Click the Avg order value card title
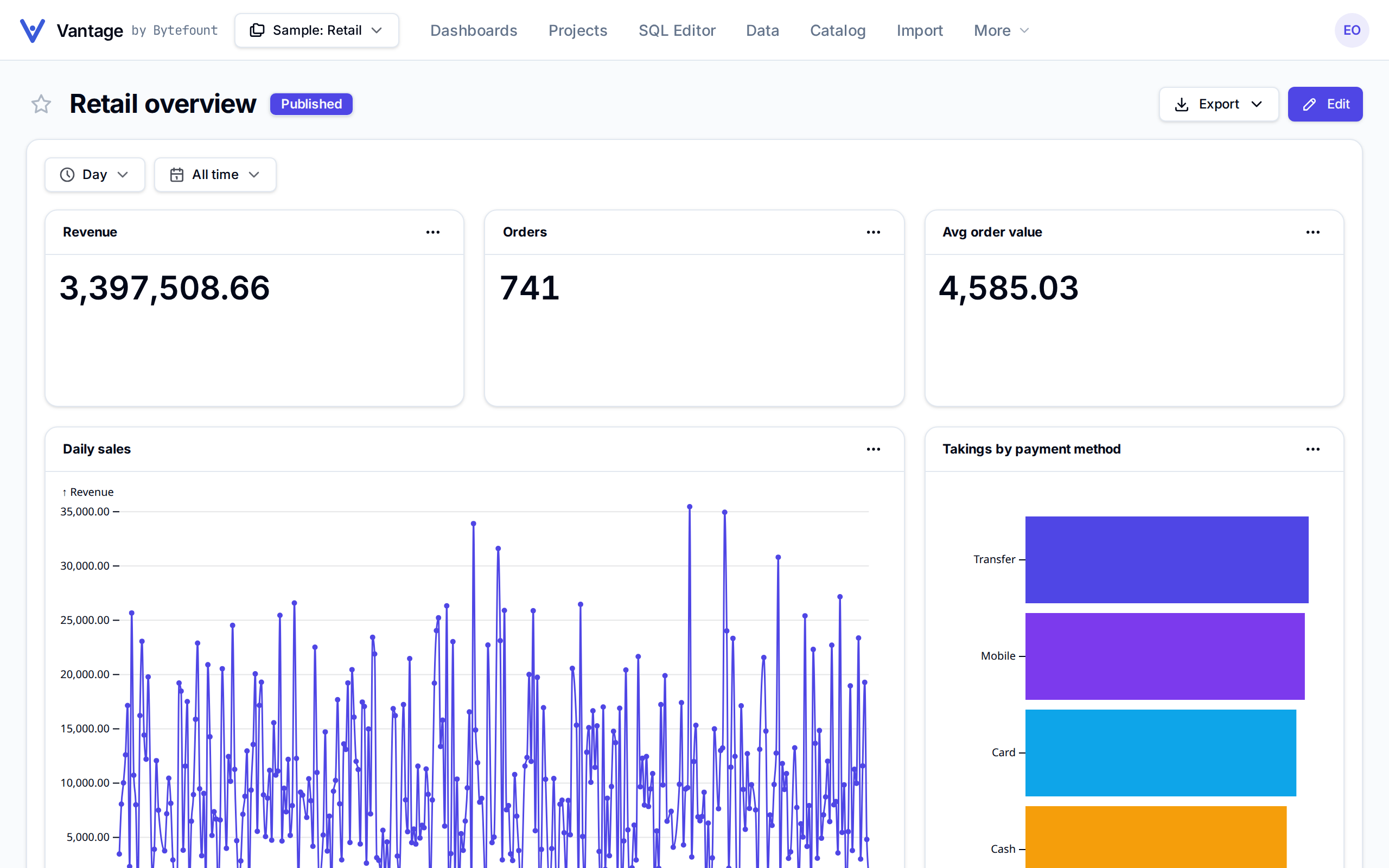 (992, 232)
